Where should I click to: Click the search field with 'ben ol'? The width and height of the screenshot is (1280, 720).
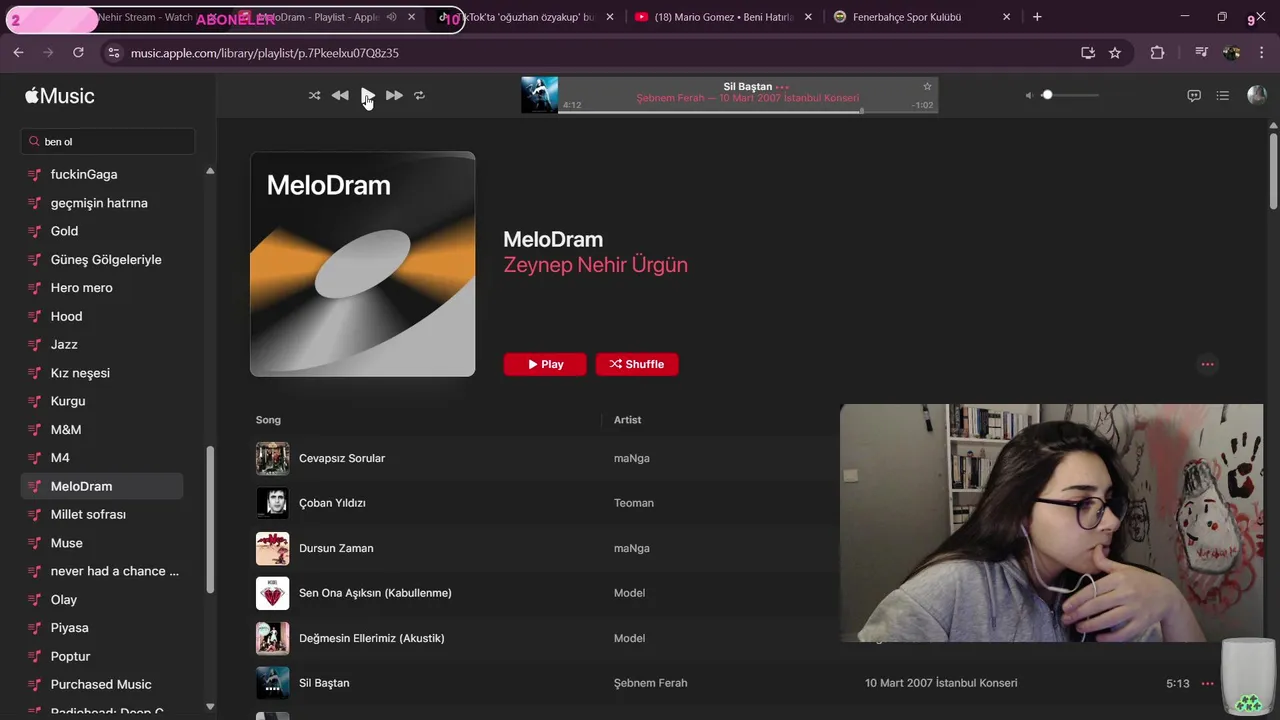108,141
